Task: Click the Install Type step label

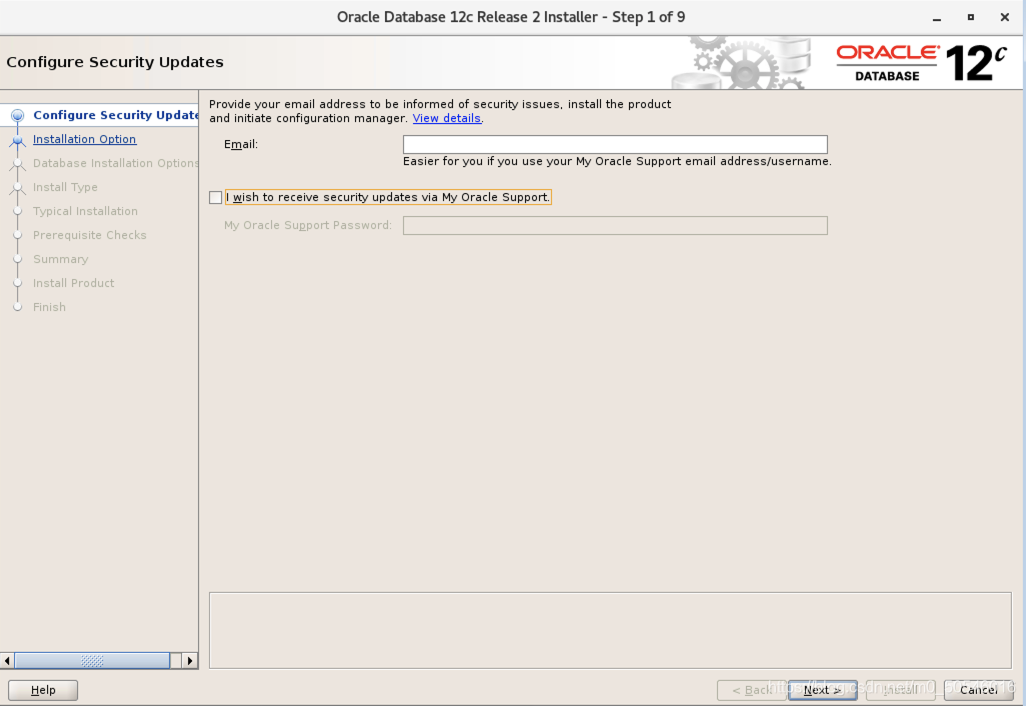Action: pyautogui.click(x=65, y=187)
